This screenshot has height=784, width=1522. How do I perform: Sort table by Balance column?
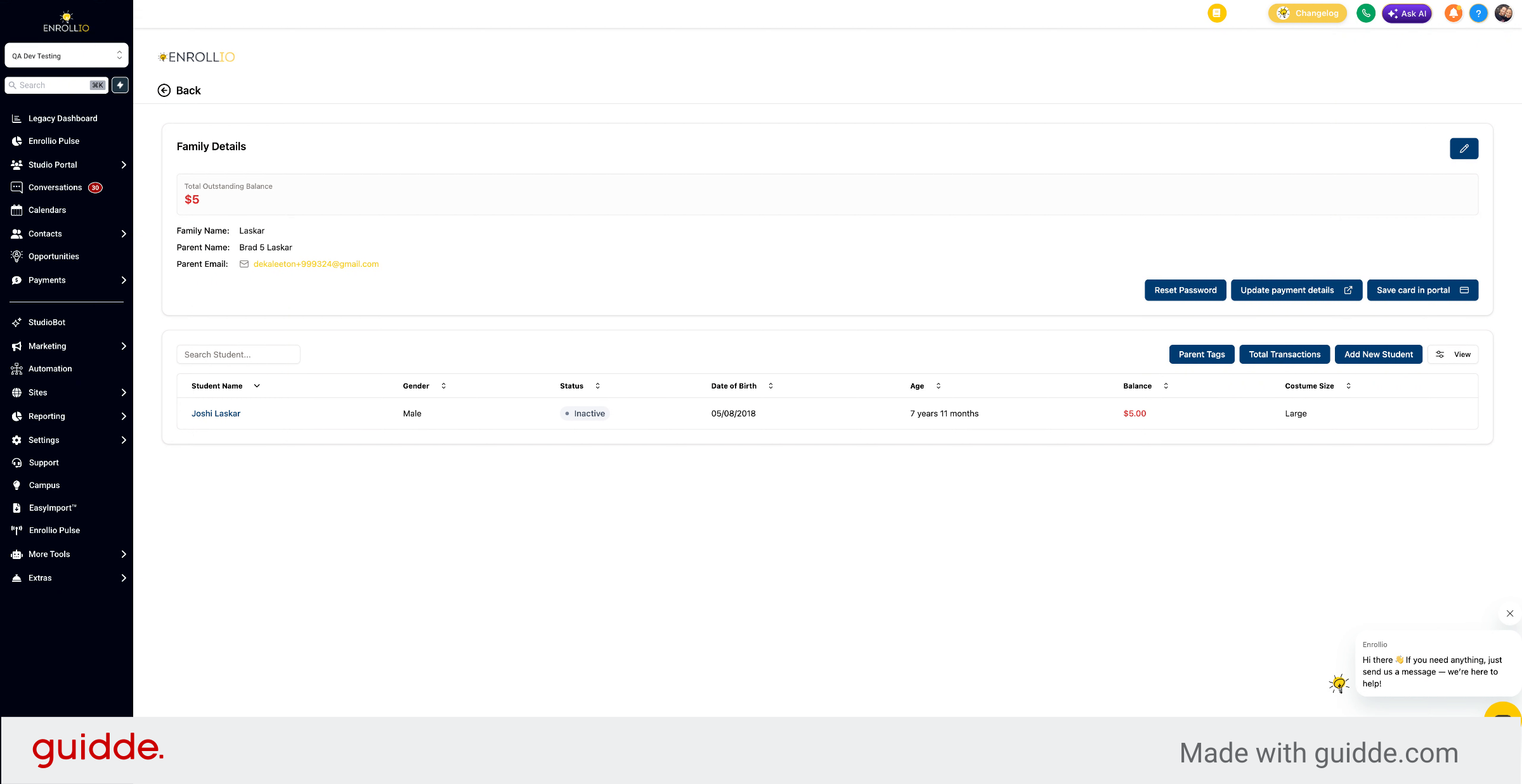click(x=1145, y=386)
